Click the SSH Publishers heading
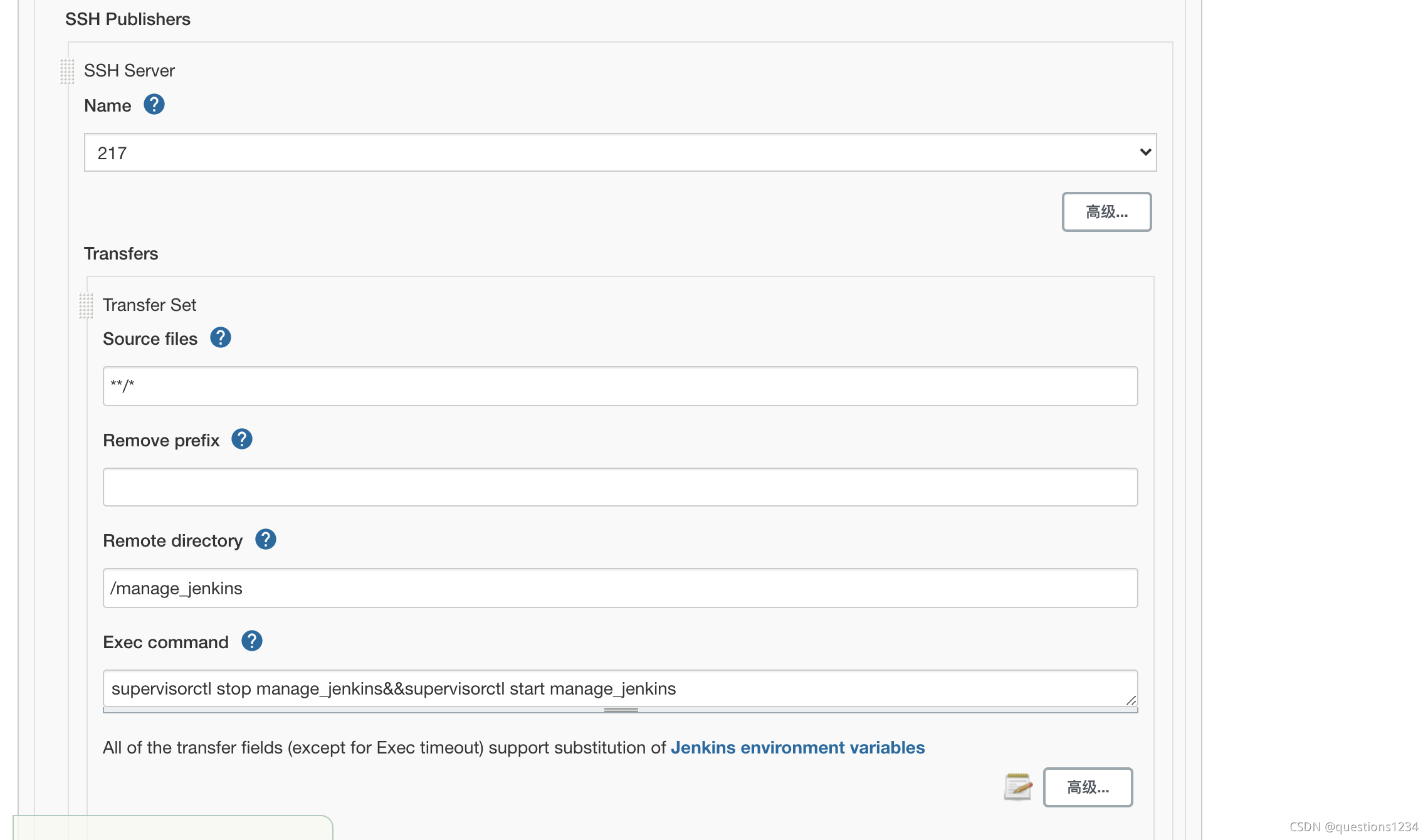Viewport: 1428px width, 840px height. point(128,19)
